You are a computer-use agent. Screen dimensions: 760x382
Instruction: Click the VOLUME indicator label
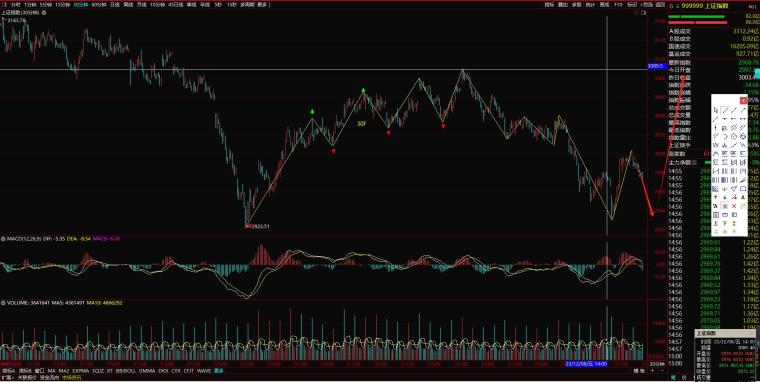pos(18,302)
